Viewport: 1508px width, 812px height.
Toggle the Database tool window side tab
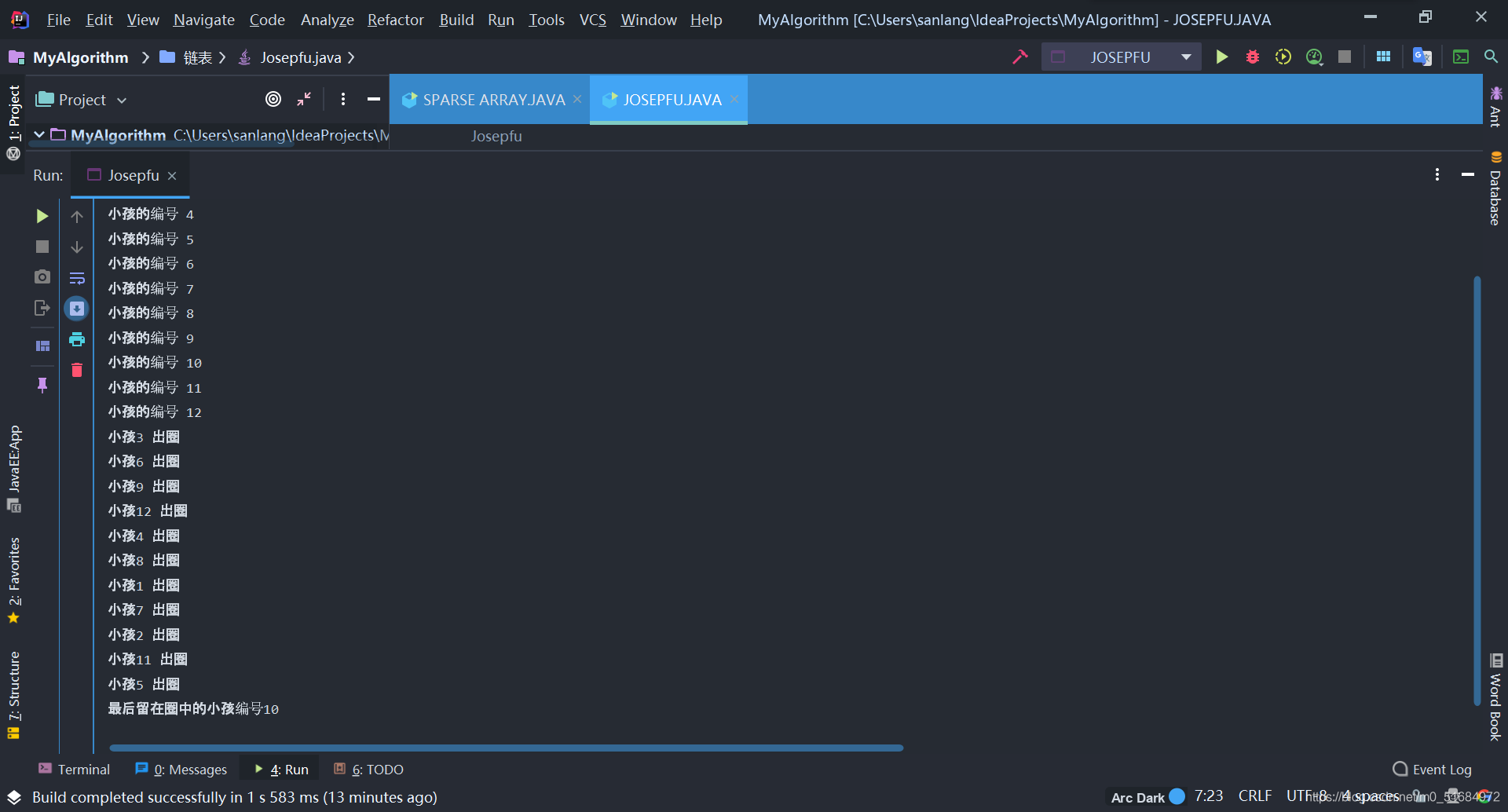[x=1495, y=188]
